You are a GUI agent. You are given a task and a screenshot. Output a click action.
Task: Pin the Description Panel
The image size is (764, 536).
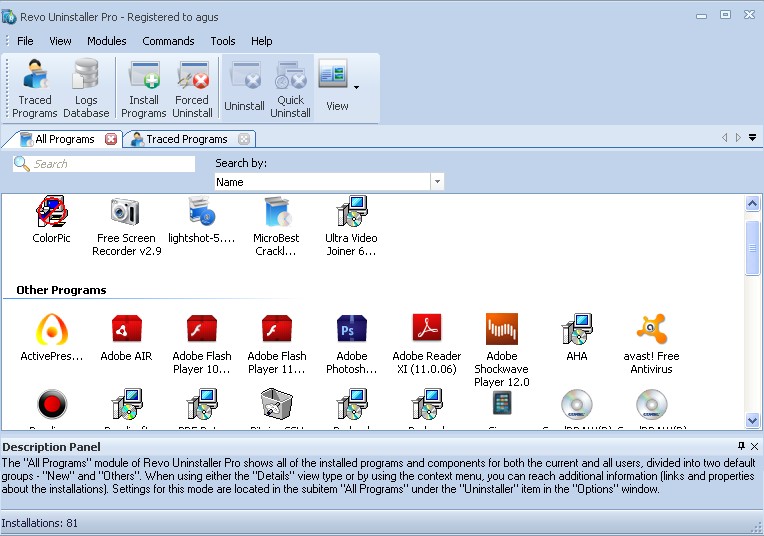(741, 446)
